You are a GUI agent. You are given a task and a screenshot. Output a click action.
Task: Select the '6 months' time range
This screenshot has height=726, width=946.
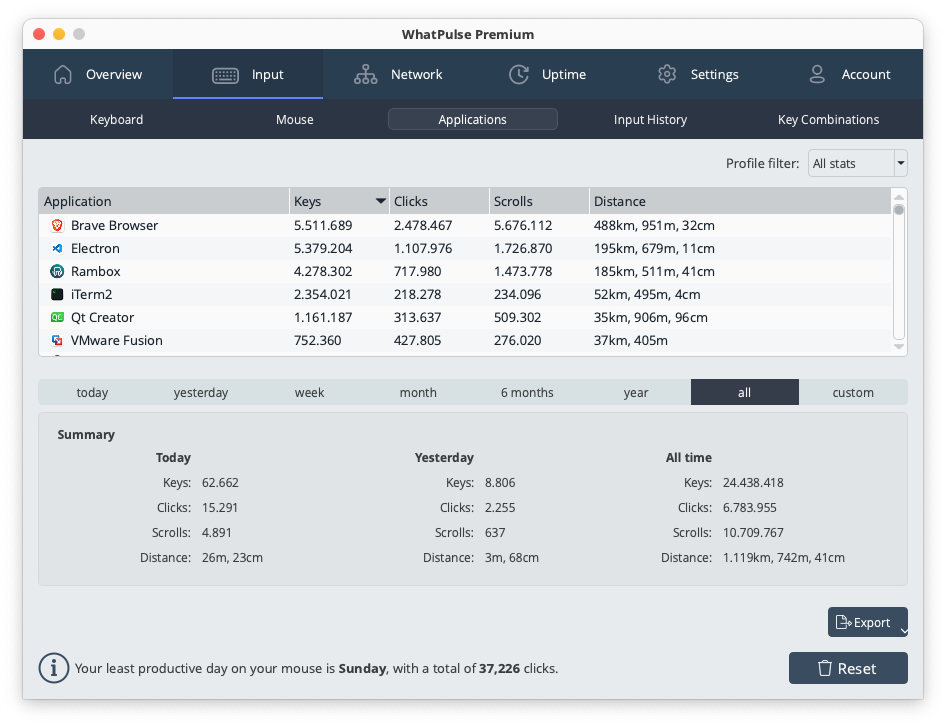pyautogui.click(x=527, y=393)
